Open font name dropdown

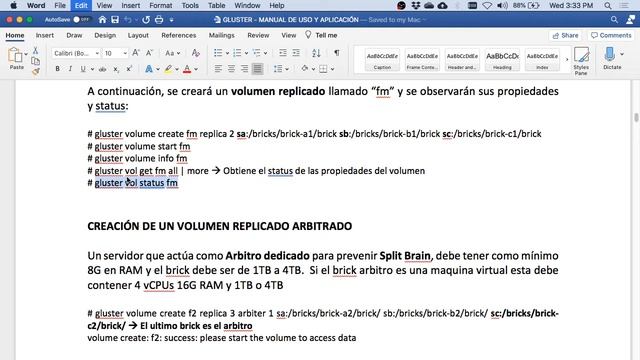(x=97, y=53)
